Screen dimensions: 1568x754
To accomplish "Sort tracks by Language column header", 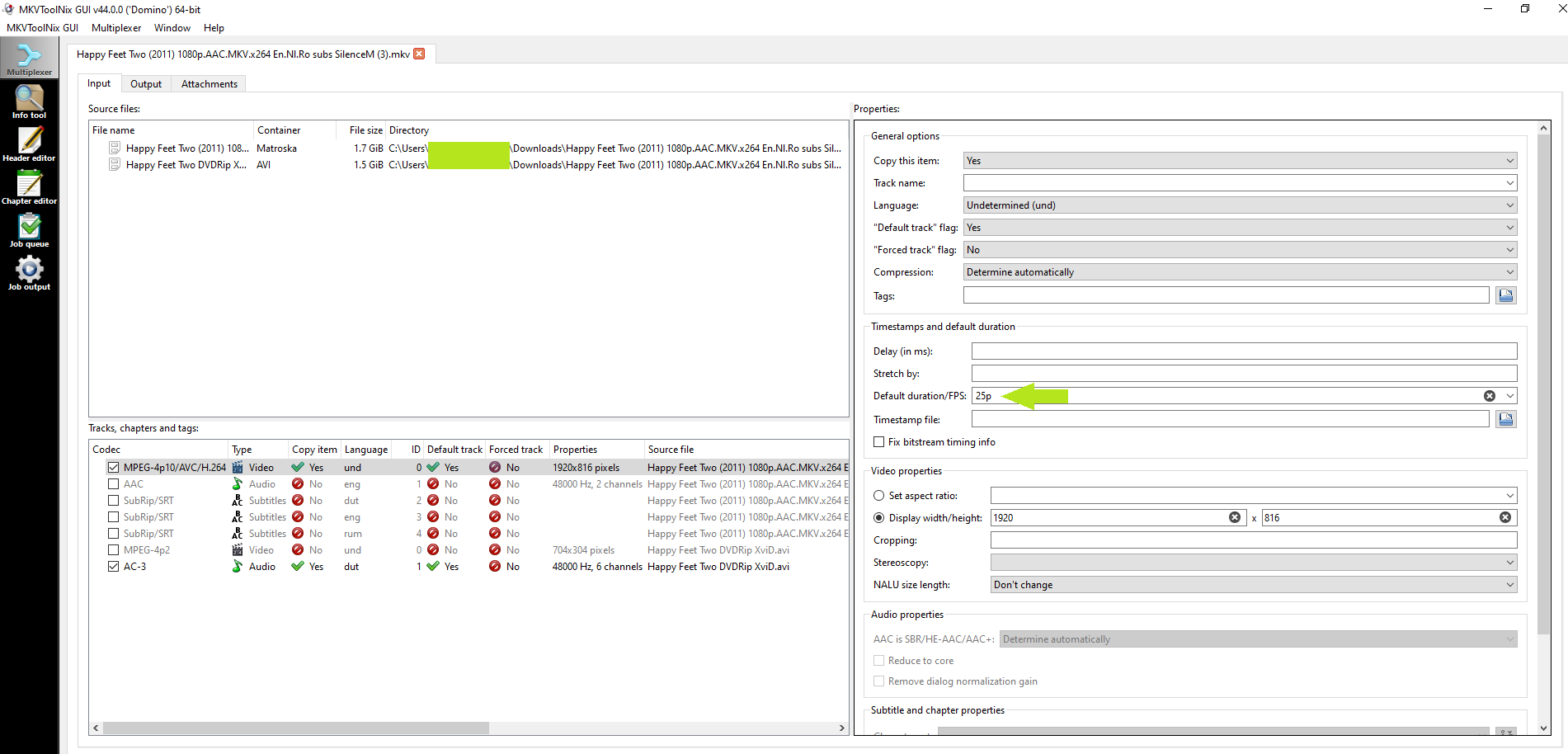I will [x=366, y=450].
